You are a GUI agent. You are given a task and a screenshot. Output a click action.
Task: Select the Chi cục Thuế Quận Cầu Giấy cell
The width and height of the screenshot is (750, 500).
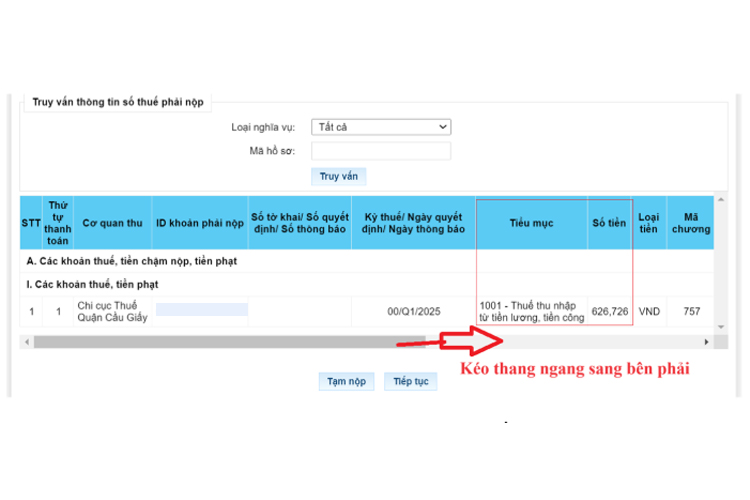point(109,312)
